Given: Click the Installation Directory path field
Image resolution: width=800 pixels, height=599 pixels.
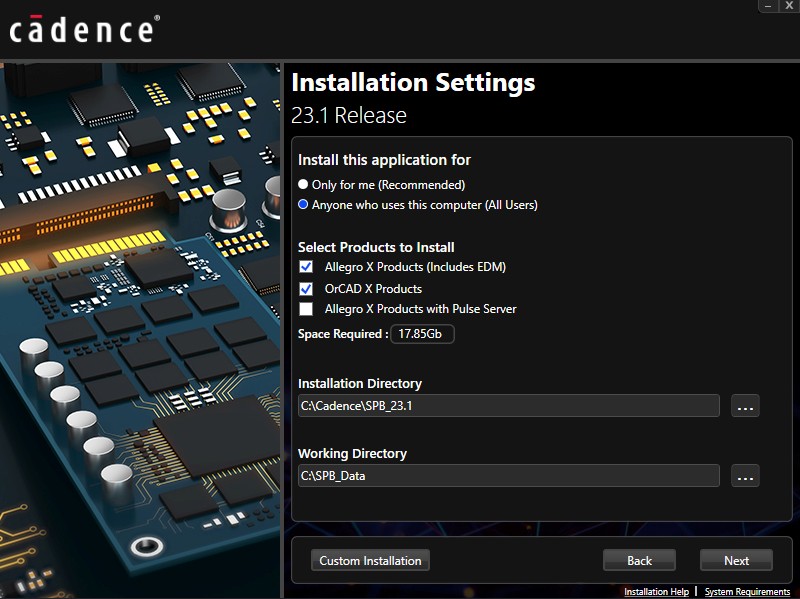Looking at the screenshot, I should point(508,406).
